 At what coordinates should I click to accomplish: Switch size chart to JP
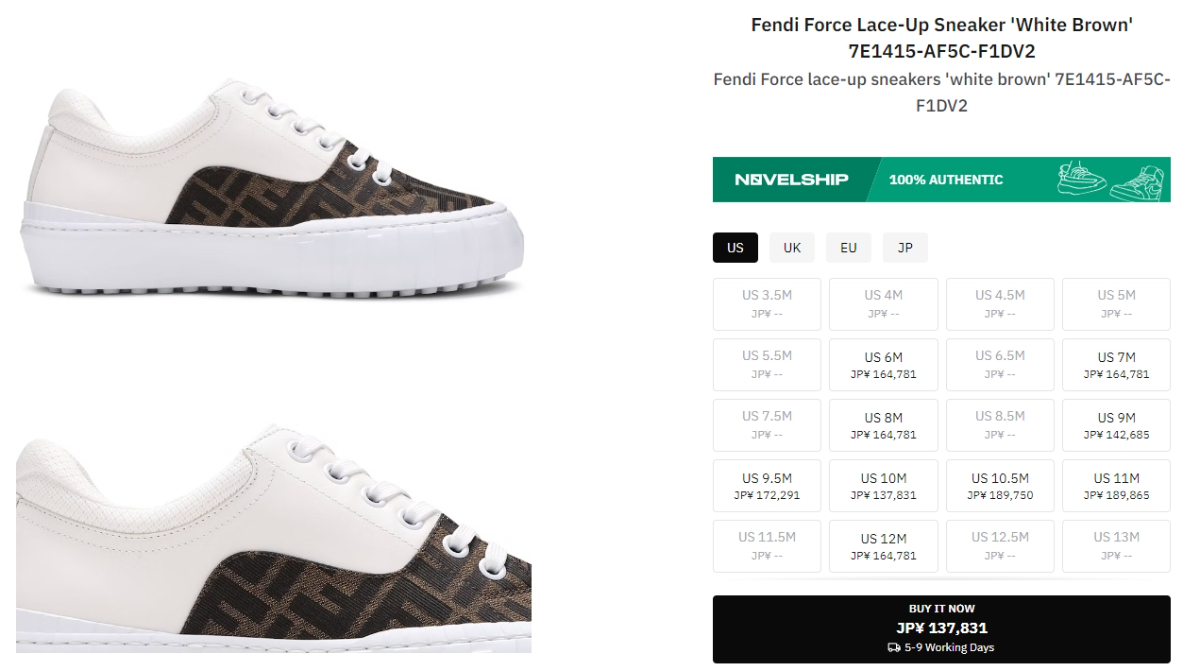pos(905,248)
